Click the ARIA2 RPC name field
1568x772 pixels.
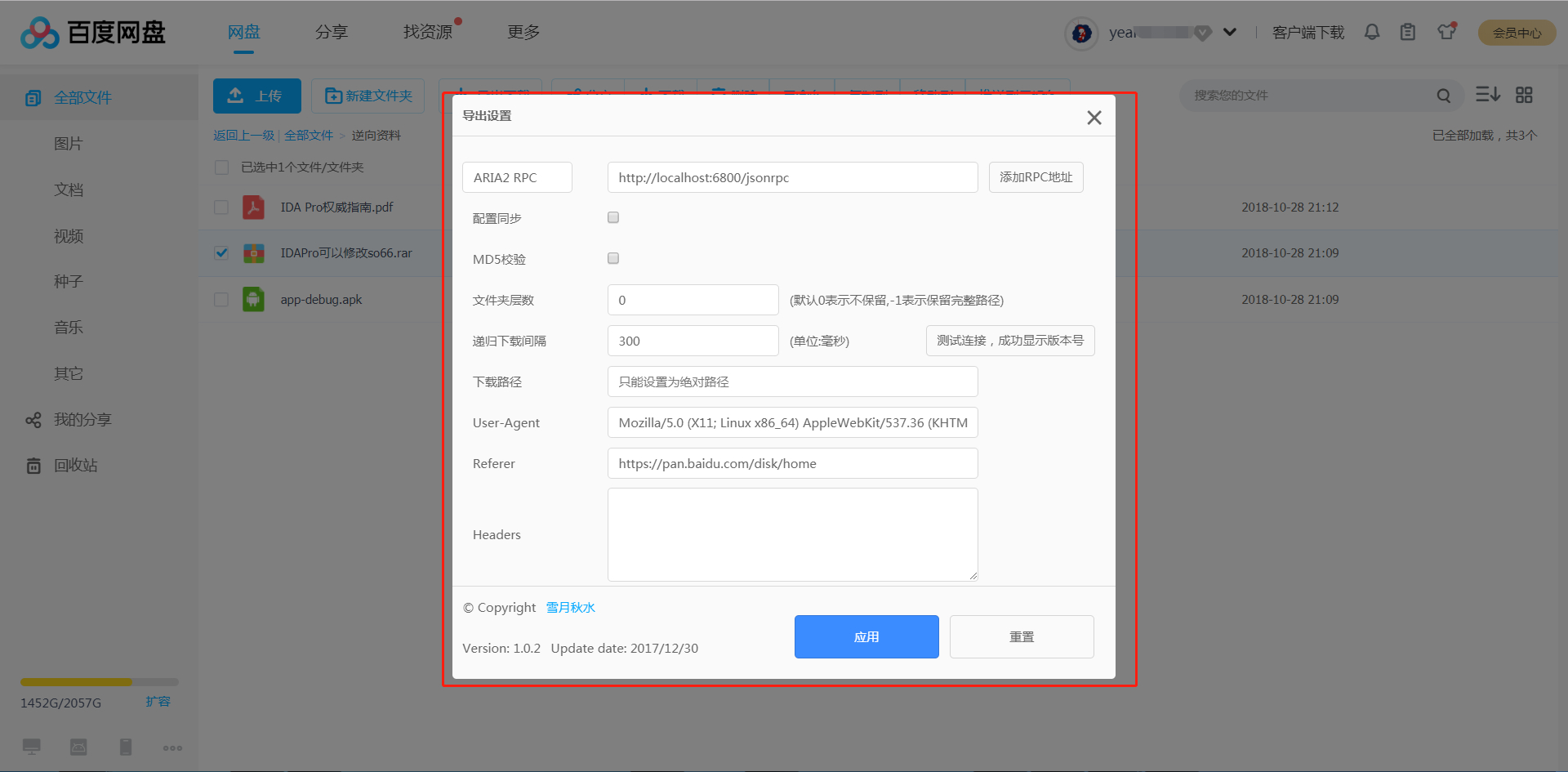[x=517, y=177]
